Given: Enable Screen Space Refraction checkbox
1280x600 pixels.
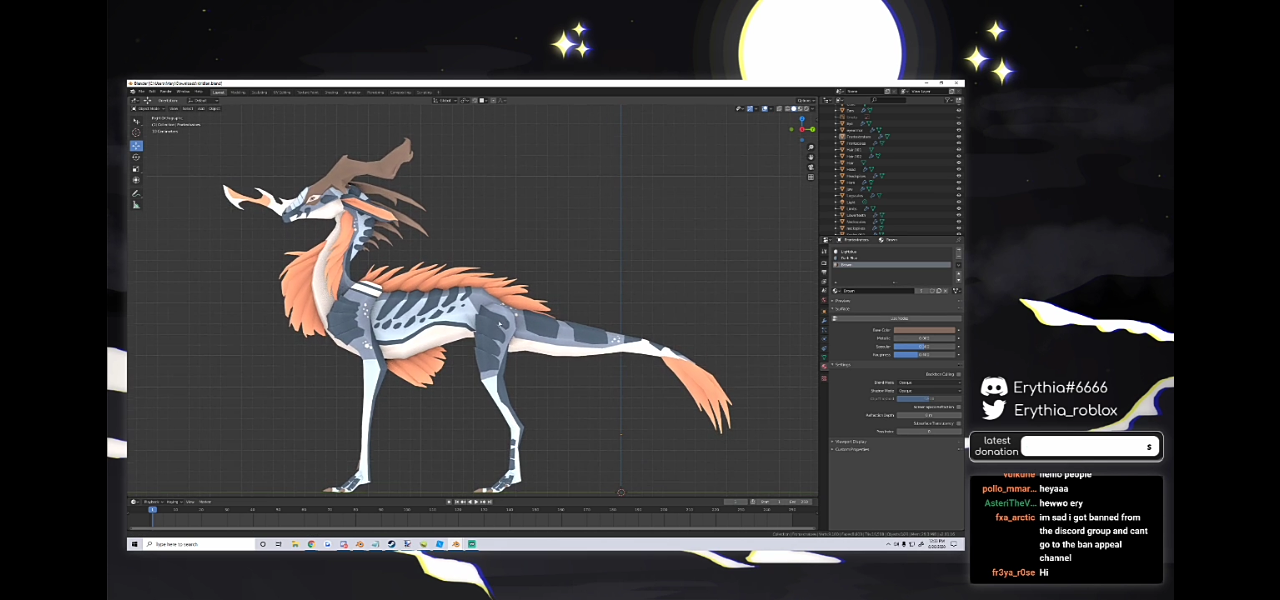Looking at the screenshot, I should pyautogui.click(x=958, y=407).
